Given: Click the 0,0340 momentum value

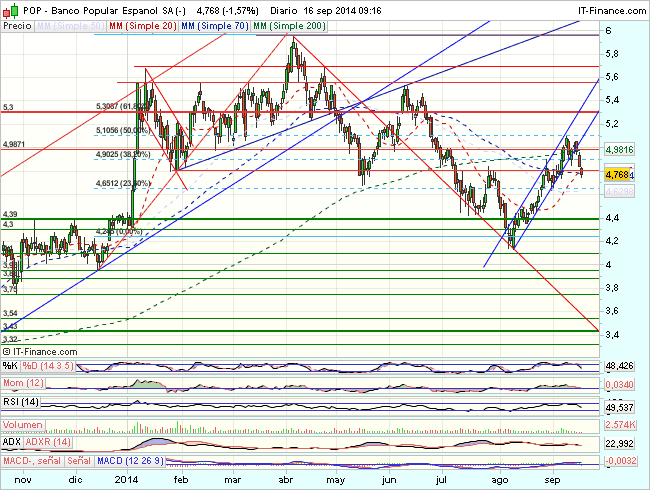Looking at the screenshot, I should point(619,385).
